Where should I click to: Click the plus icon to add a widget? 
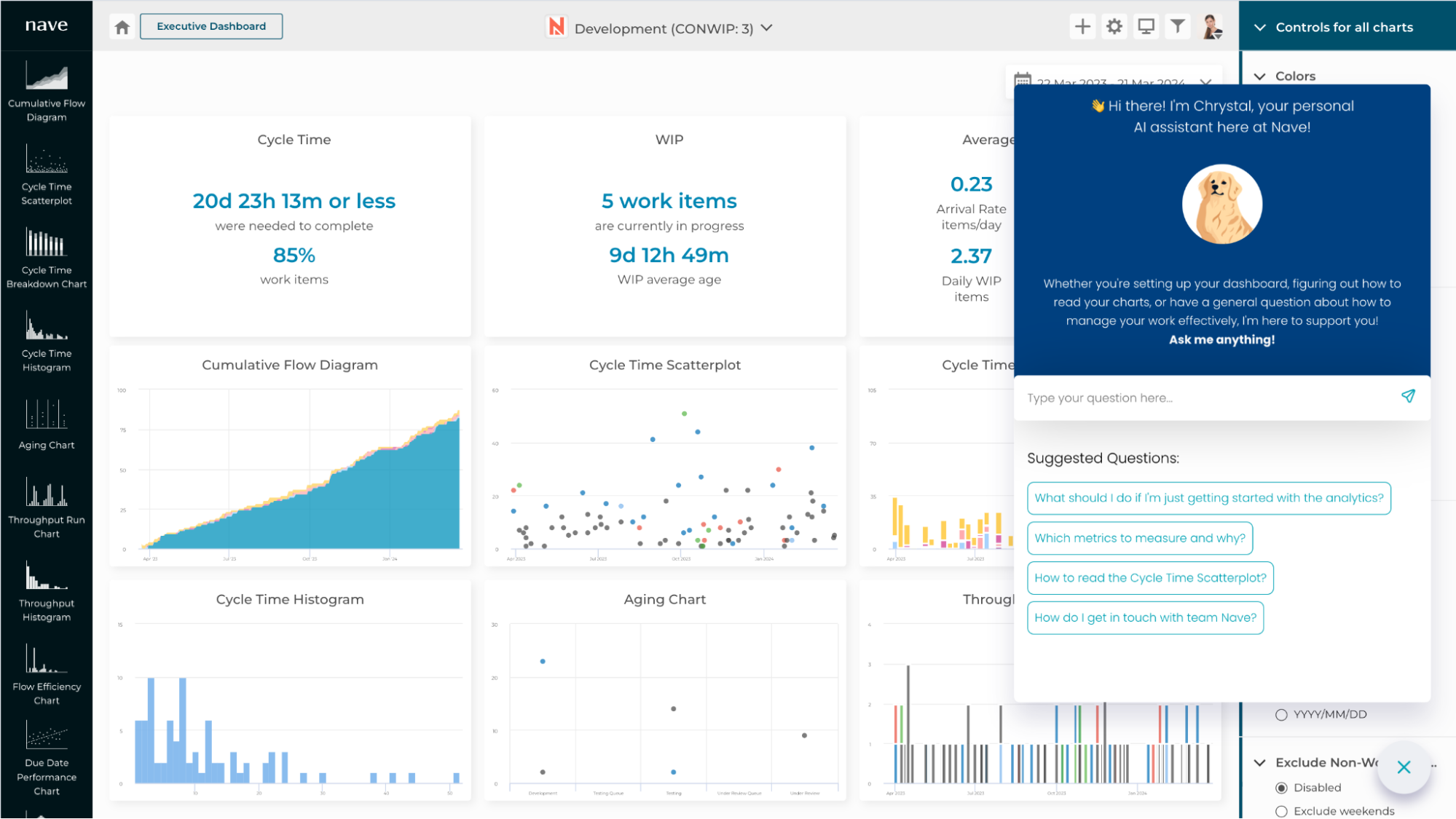coord(1082,27)
